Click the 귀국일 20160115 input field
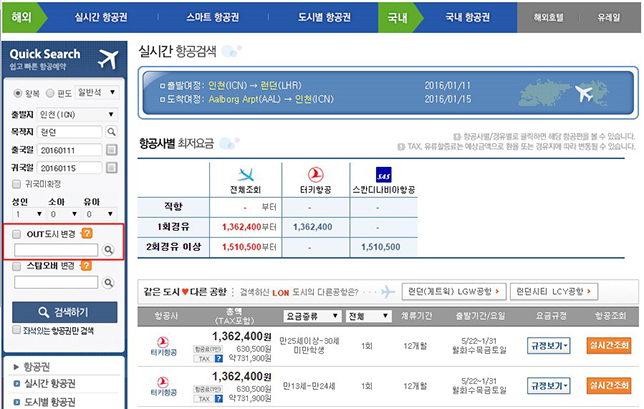Screen dimensions: 644x409 coord(69,168)
